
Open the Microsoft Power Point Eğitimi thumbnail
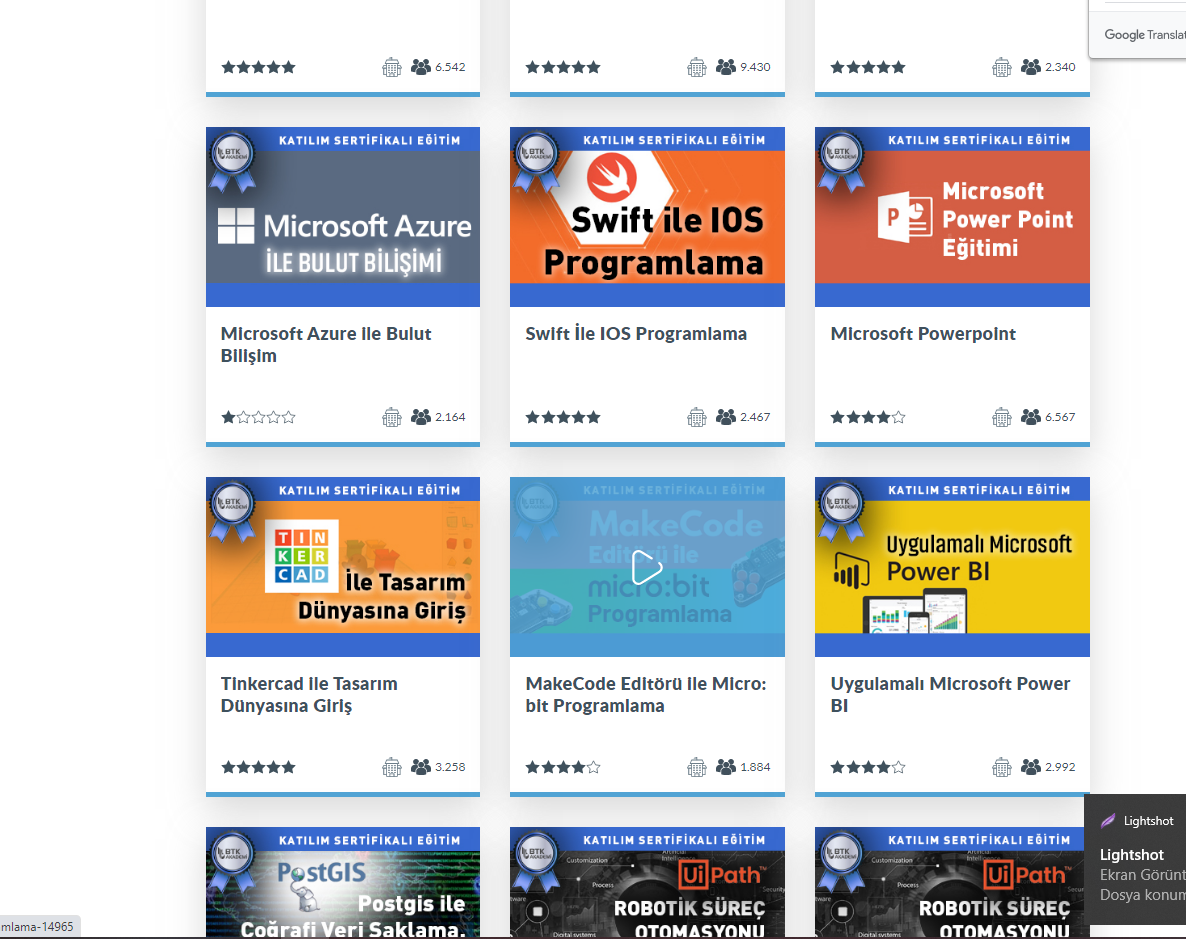point(952,216)
